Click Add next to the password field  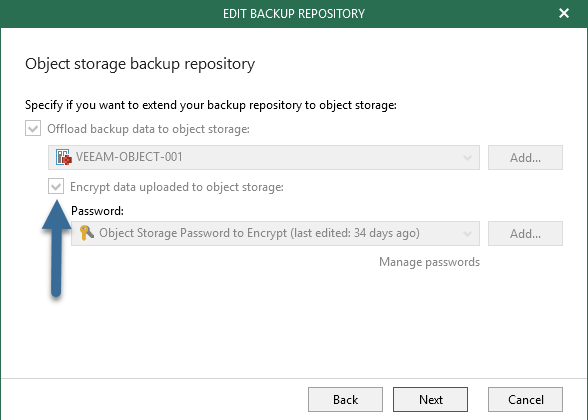(x=525, y=234)
